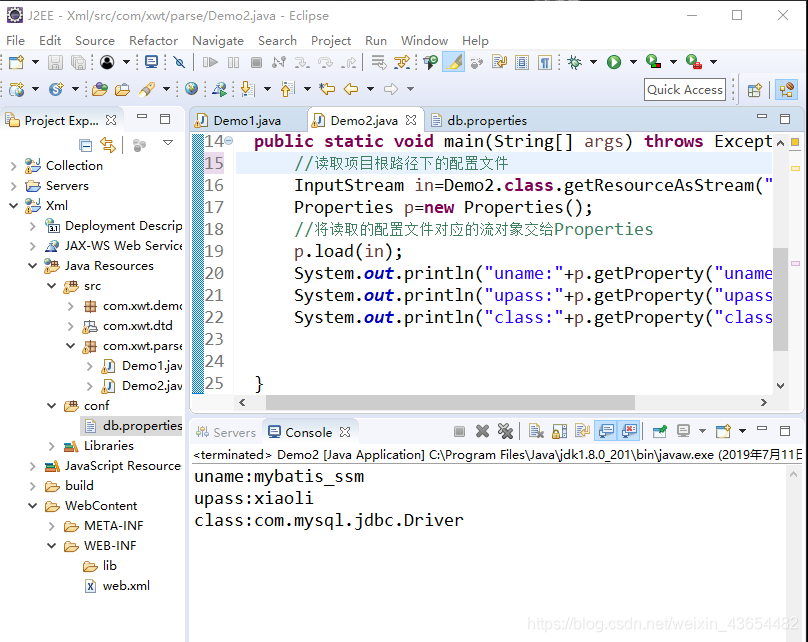Image resolution: width=808 pixels, height=642 pixels.
Task: Expand the Collection project node
Action: (14, 166)
